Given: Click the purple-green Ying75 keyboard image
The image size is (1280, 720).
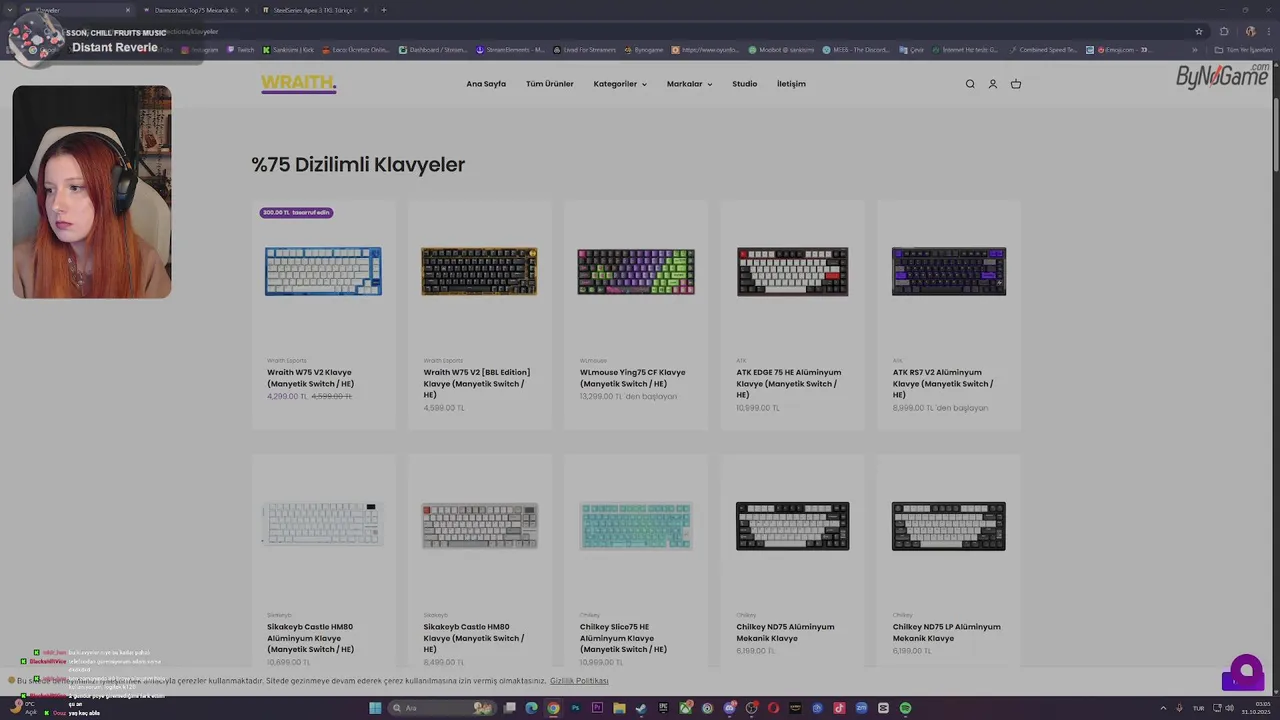Looking at the screenshot, I should pos(636,271).
